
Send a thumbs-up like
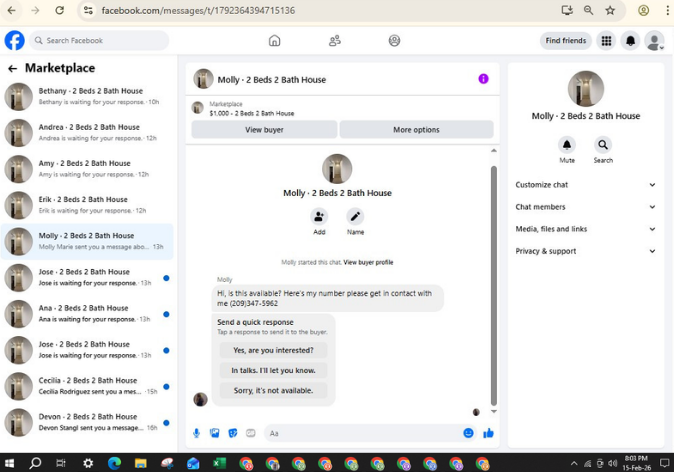[x=488, y=433]
